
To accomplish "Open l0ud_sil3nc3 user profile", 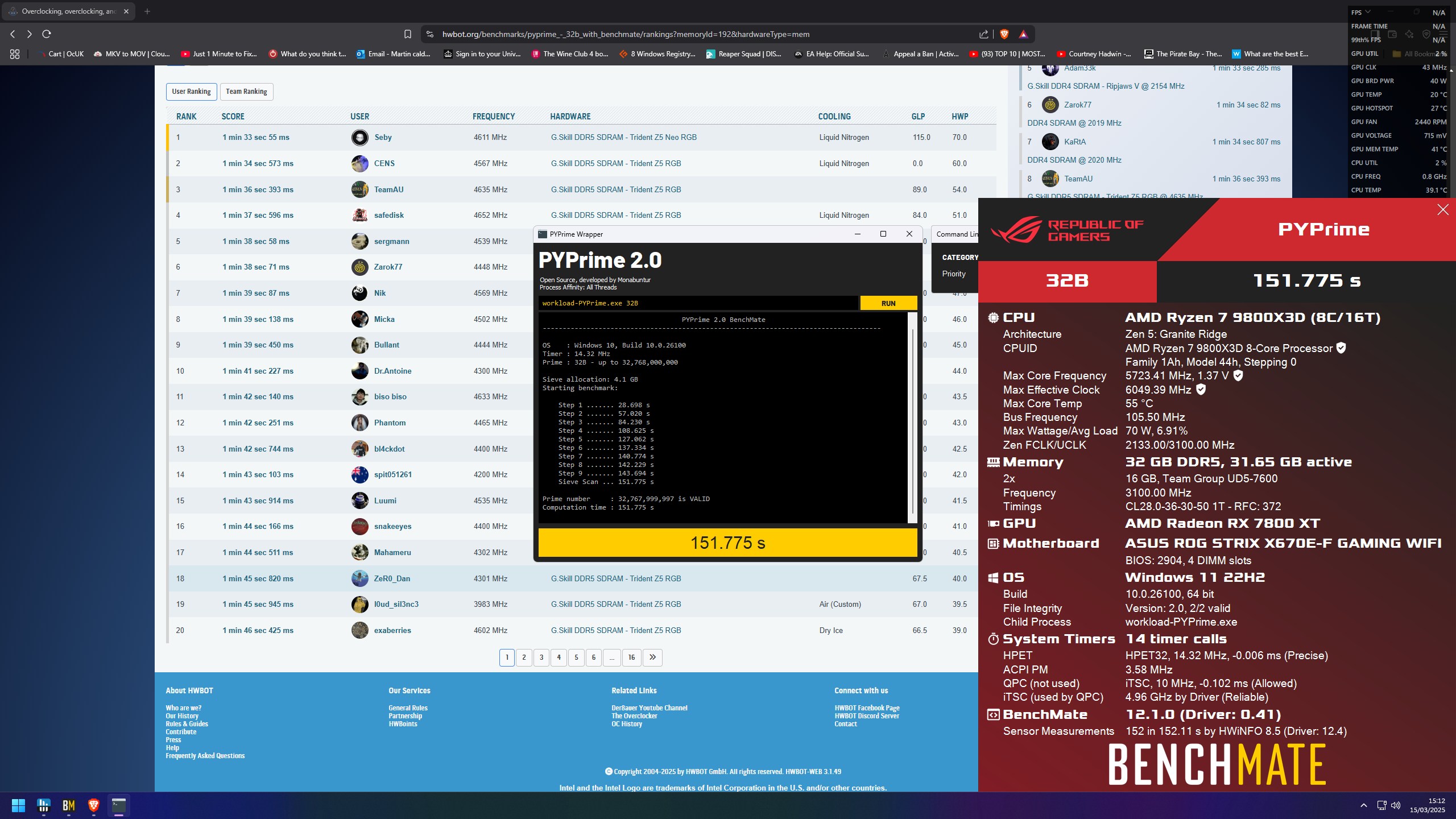I will coord(396,605).
